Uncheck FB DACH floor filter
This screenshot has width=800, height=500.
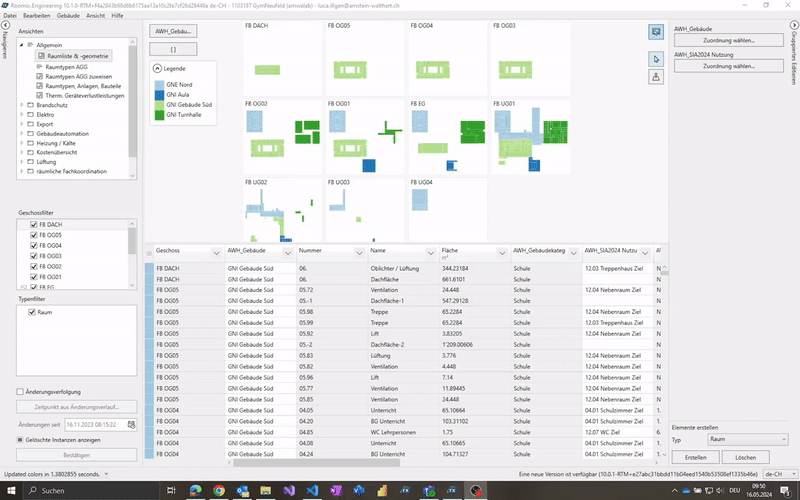point(34,225)
